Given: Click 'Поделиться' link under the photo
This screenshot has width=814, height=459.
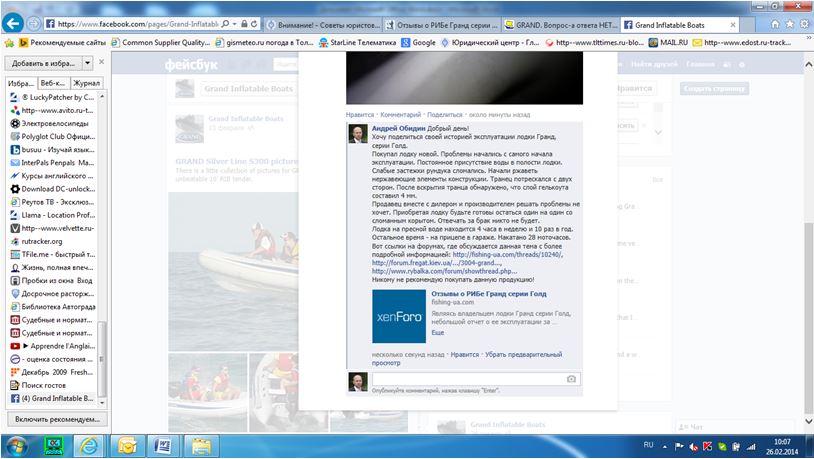Looking at the screenshot, I should click(x=445, y=115).
